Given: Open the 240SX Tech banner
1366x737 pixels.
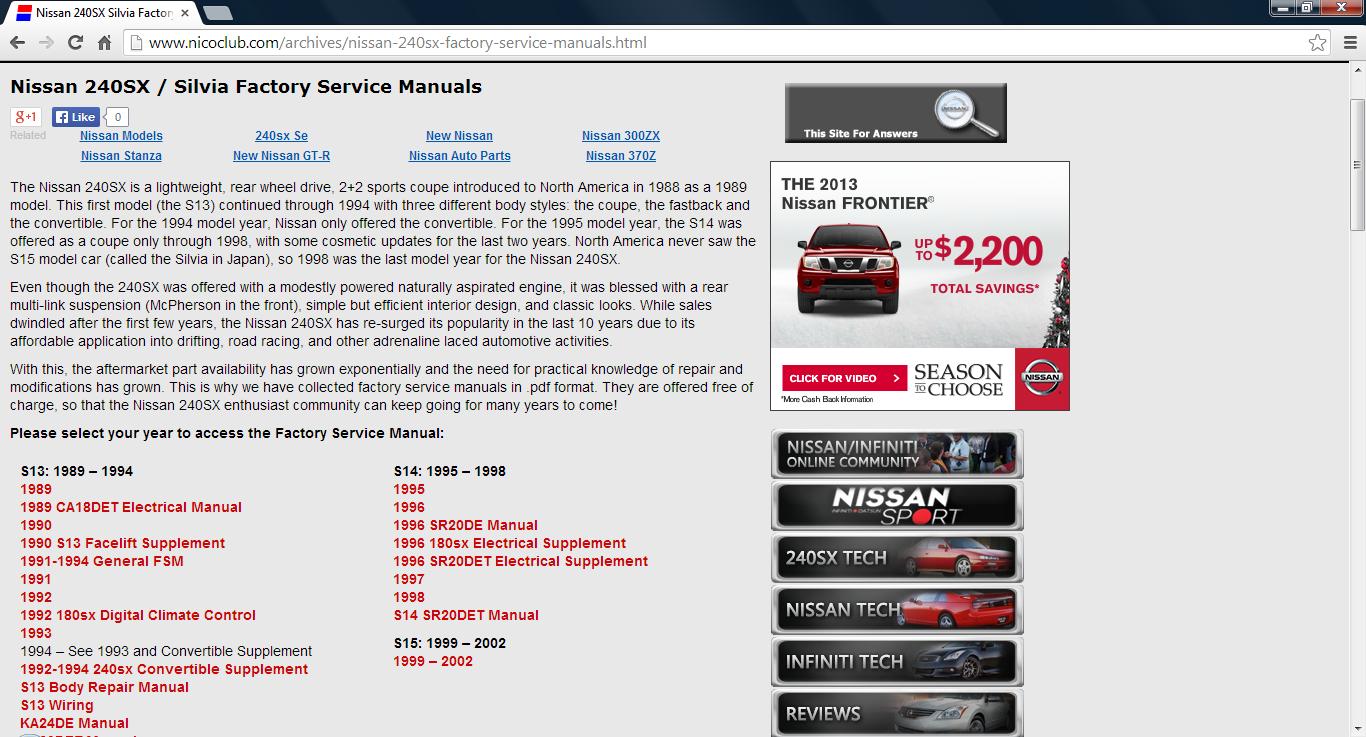Looking at the screenshot, I should (x=897, y=558).
